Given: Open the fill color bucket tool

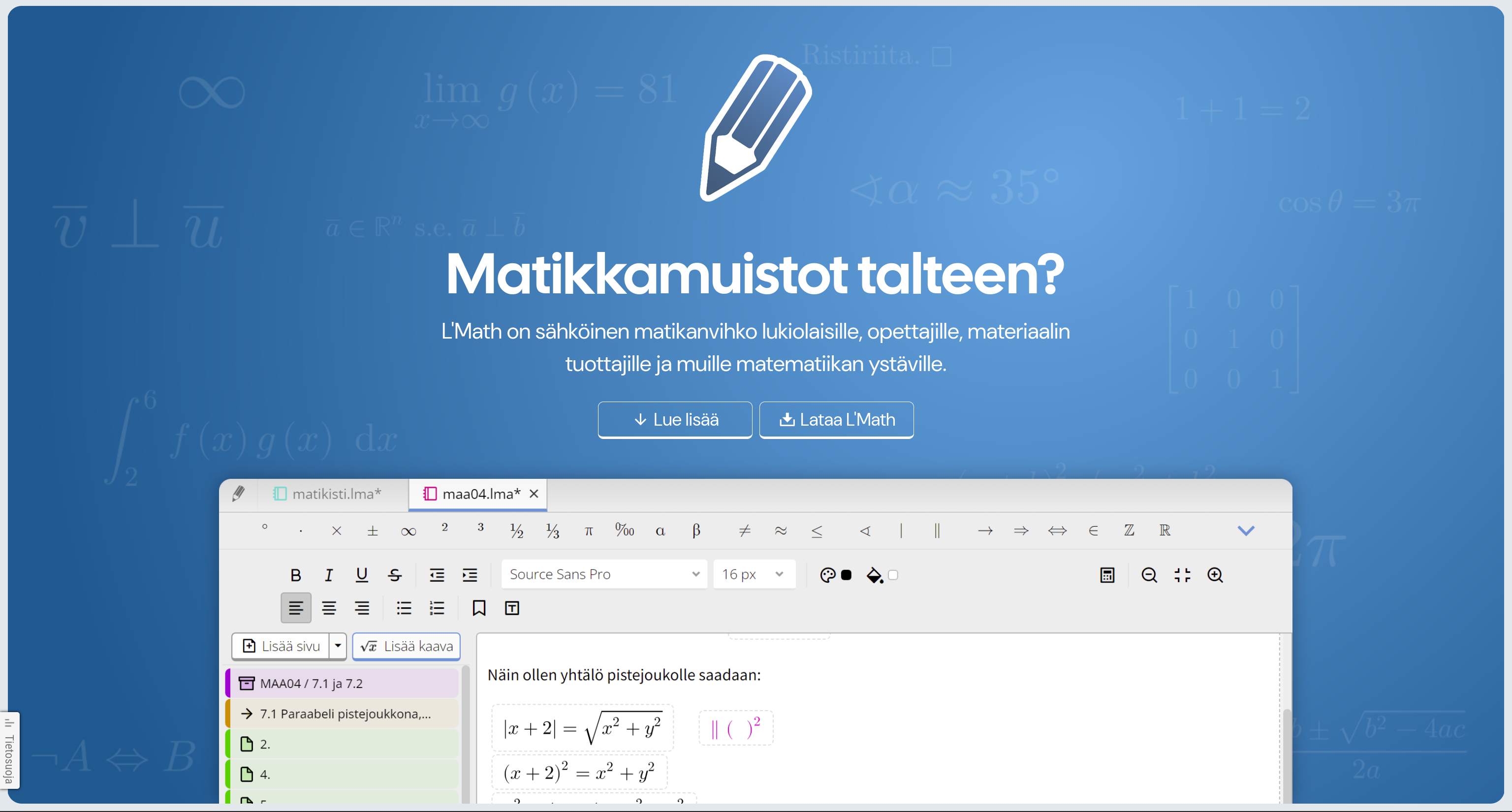Looking at the screenshot, I should click(x=875, y=575).
